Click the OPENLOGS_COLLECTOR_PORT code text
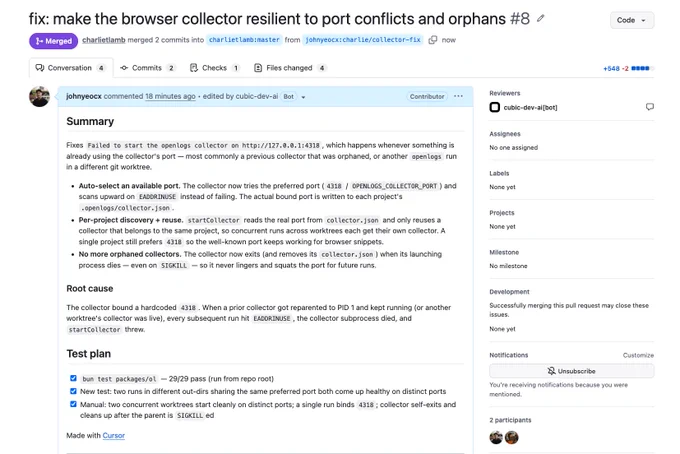Image resolution: width=680 pixels, height=454 pixels. [394, 186]
